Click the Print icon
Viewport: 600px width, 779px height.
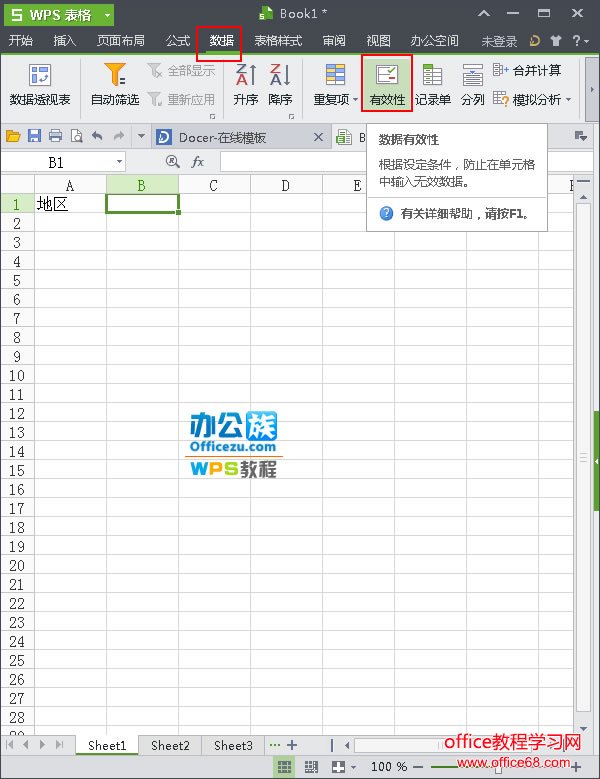pyautogui.click(x=55, y=136)
